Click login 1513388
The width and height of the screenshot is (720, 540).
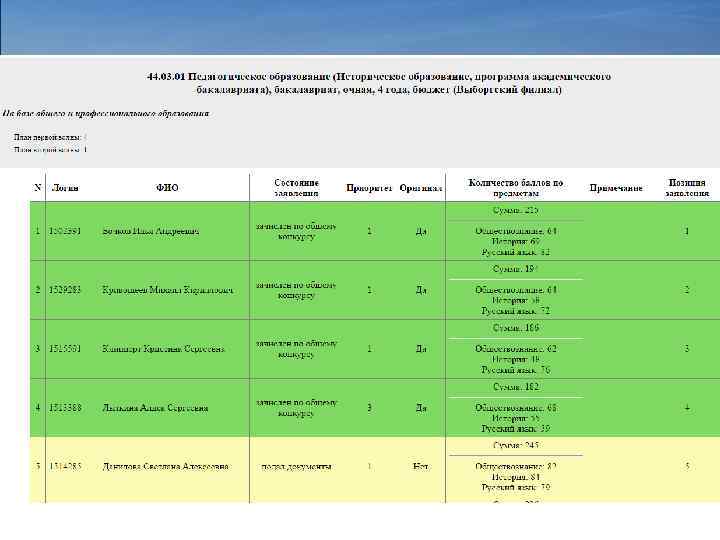pos(65,408)
